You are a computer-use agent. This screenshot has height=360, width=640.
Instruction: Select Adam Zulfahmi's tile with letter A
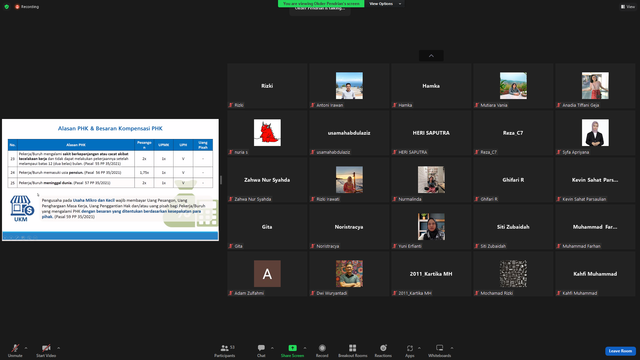click(x=267, y=273)
